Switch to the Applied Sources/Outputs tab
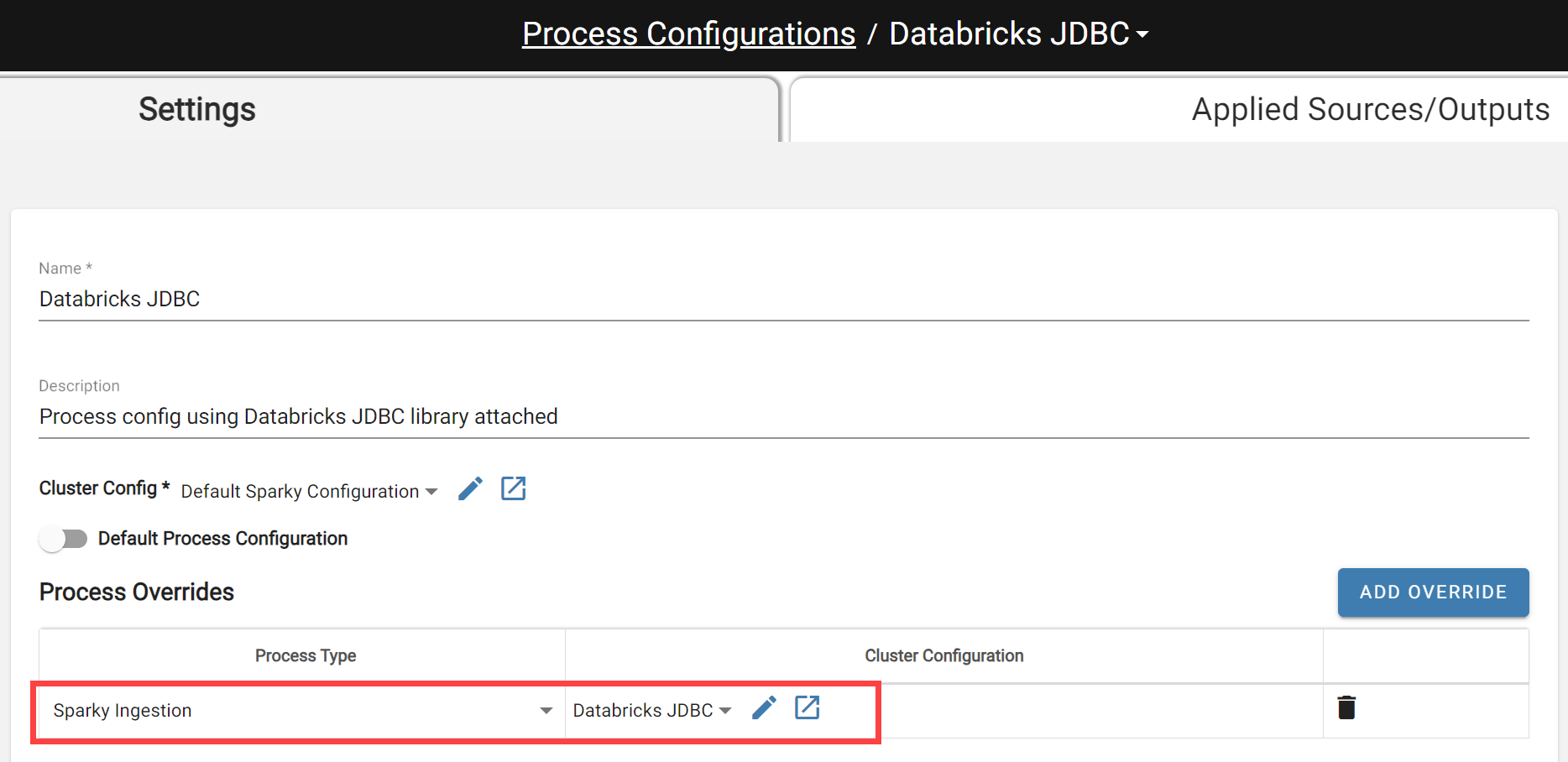The image size is (1568, 762). pyautogui.click(x=1370, y=110)
